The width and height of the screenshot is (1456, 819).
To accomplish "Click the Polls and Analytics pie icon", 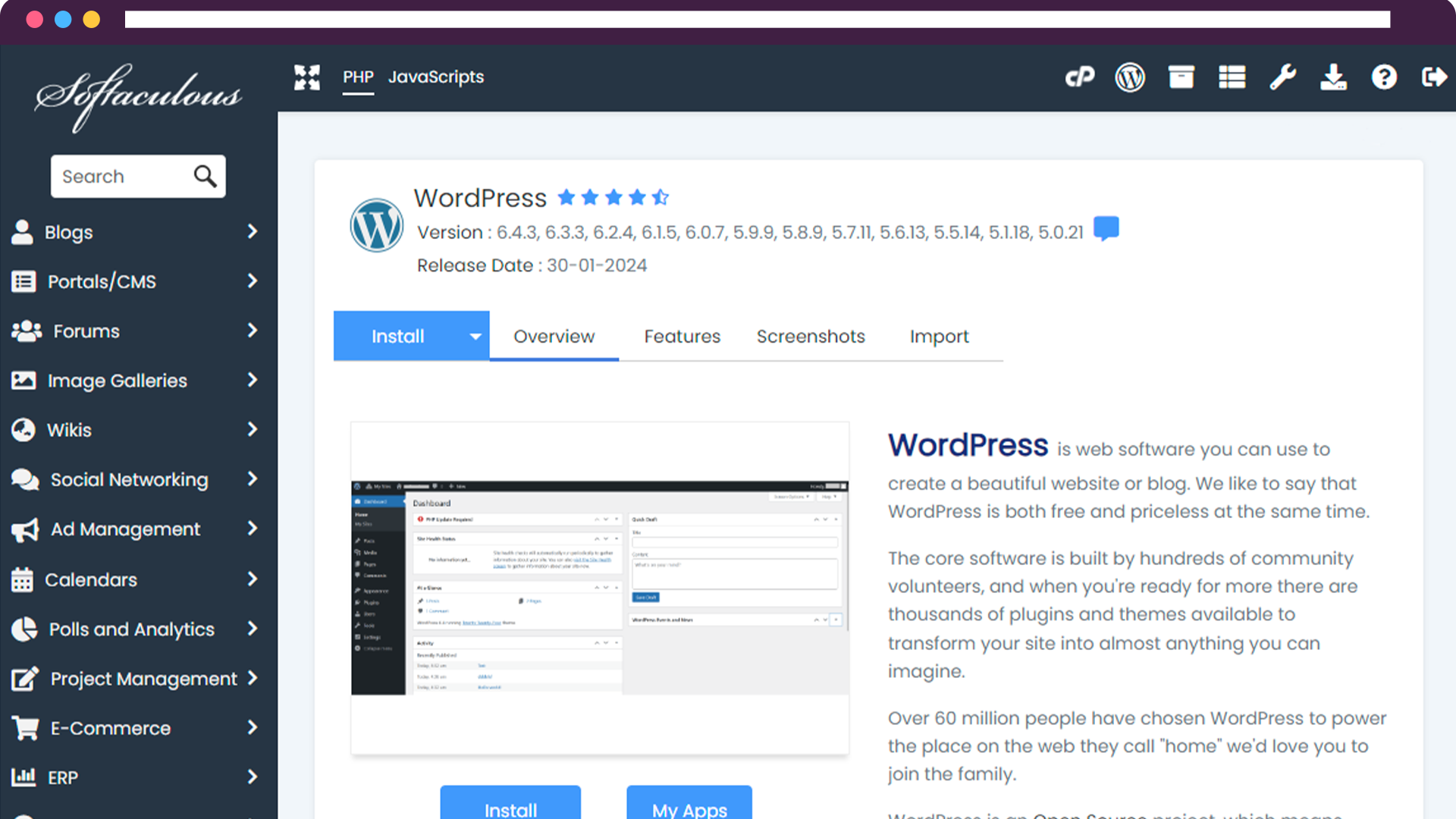I will coord(24,629).
